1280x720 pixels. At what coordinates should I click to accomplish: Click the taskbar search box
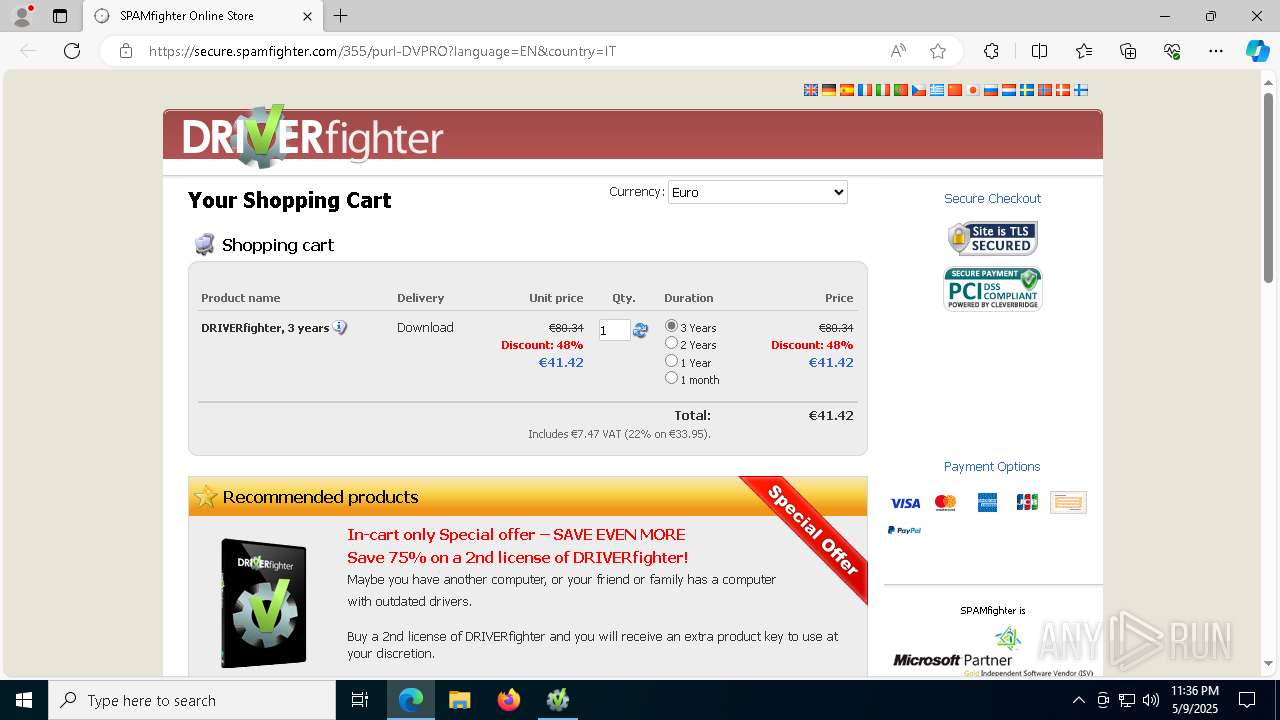click(192, 700)
